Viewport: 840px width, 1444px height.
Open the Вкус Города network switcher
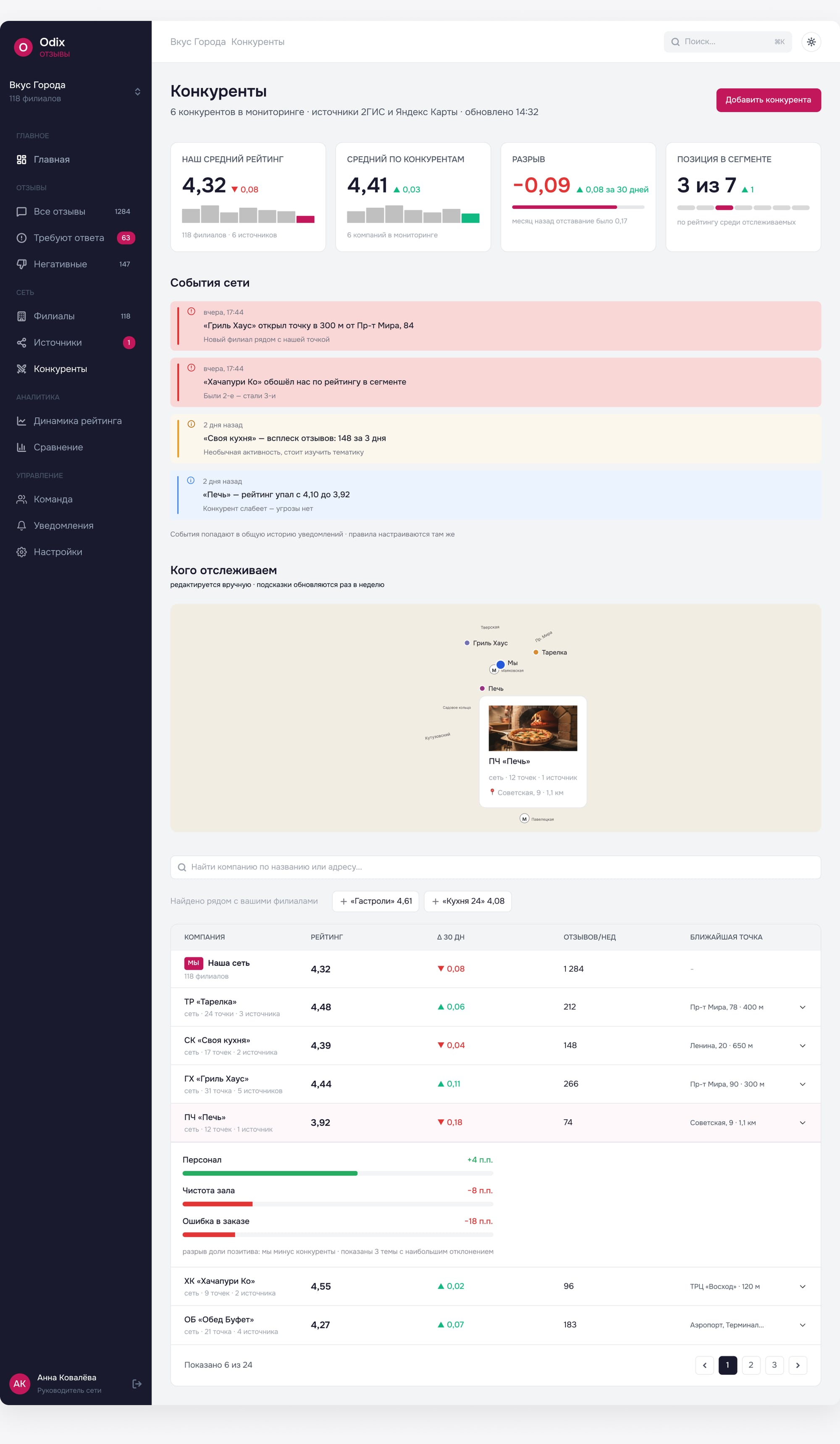(76, 92)
